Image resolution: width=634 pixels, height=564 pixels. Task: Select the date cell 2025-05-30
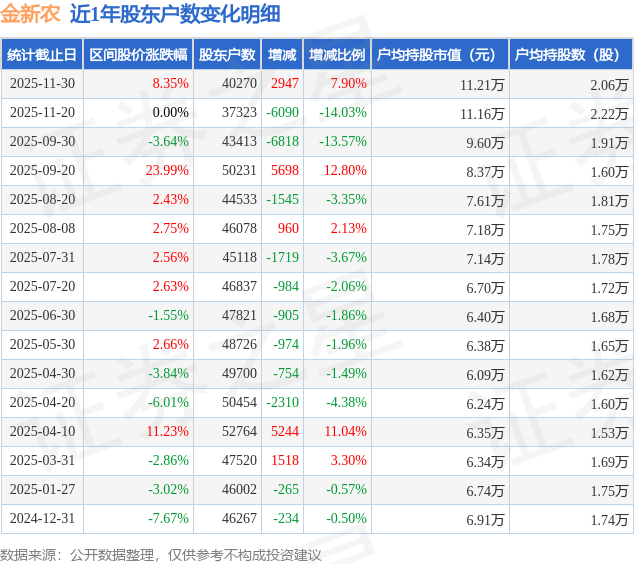(42, 345)
